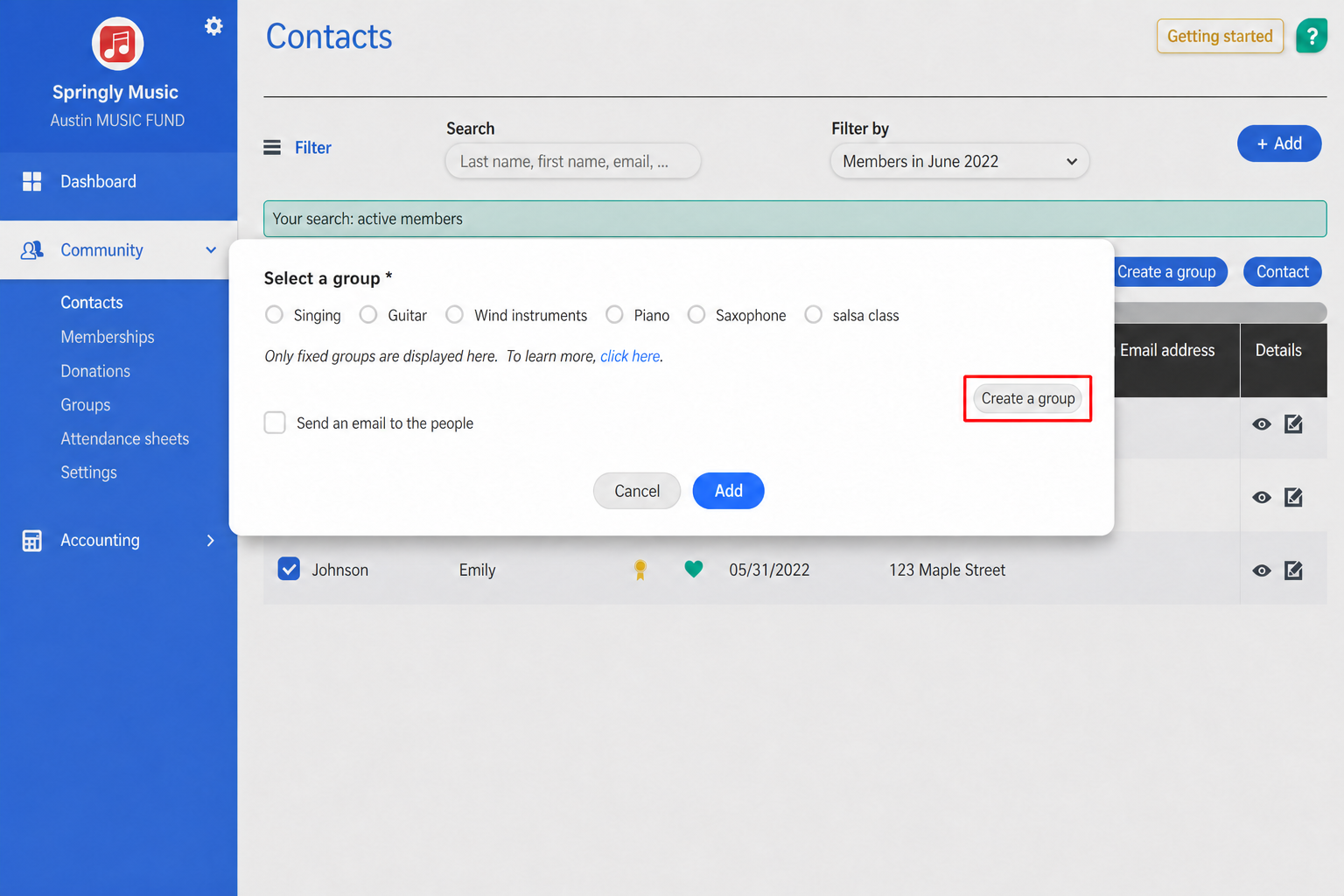Select the salsa class radio button
1344x896 pixels.
click(813, 314)
